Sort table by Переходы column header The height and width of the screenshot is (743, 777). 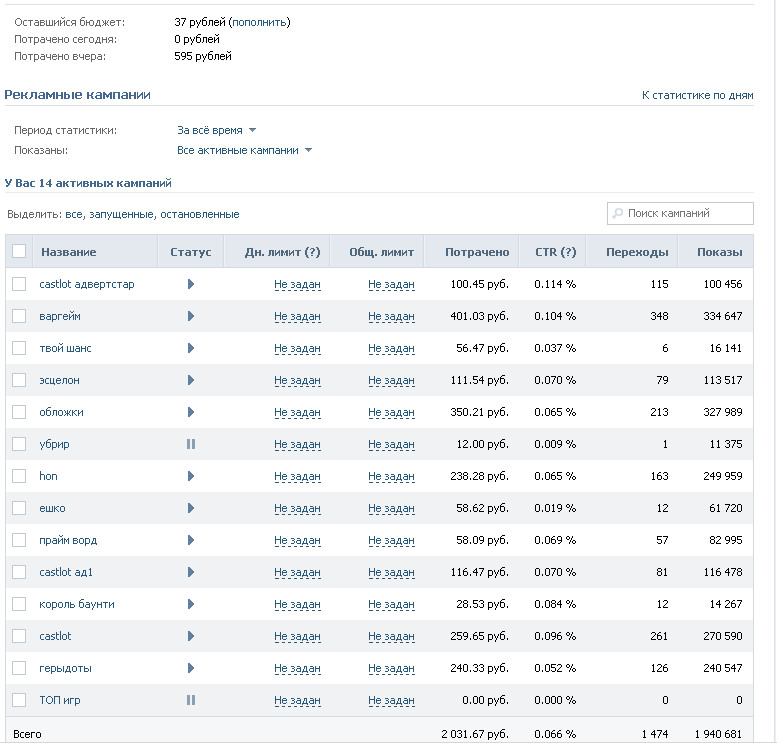tap(637, 252)
